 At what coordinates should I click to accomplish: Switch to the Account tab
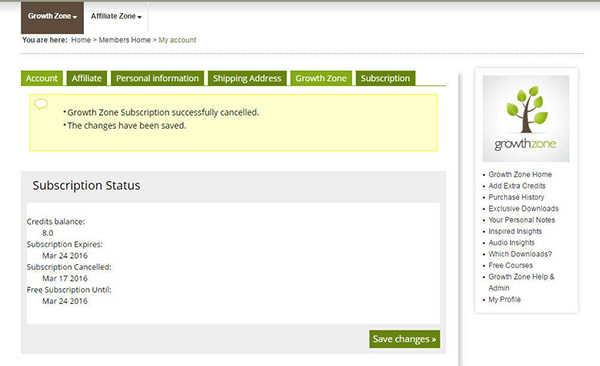tap(42, 78)
